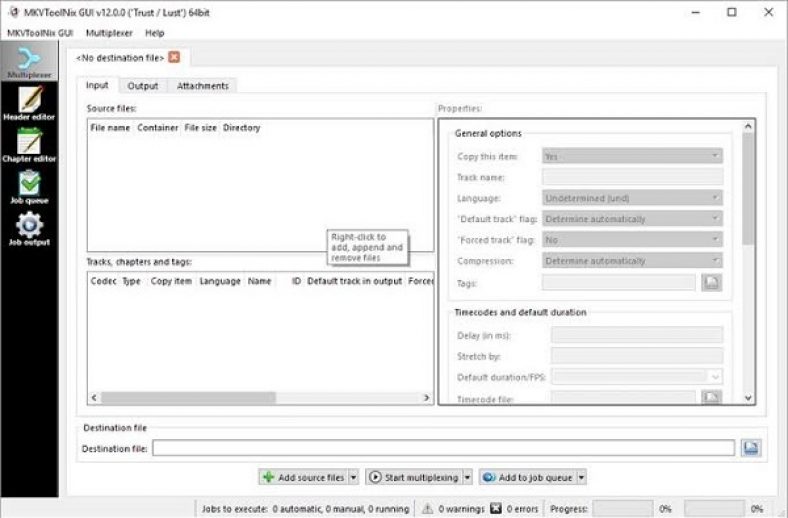This screenshot has width=788, height=518.
Task: Minimize the MKVToolNix window
Action: click(x=696, y=12)
